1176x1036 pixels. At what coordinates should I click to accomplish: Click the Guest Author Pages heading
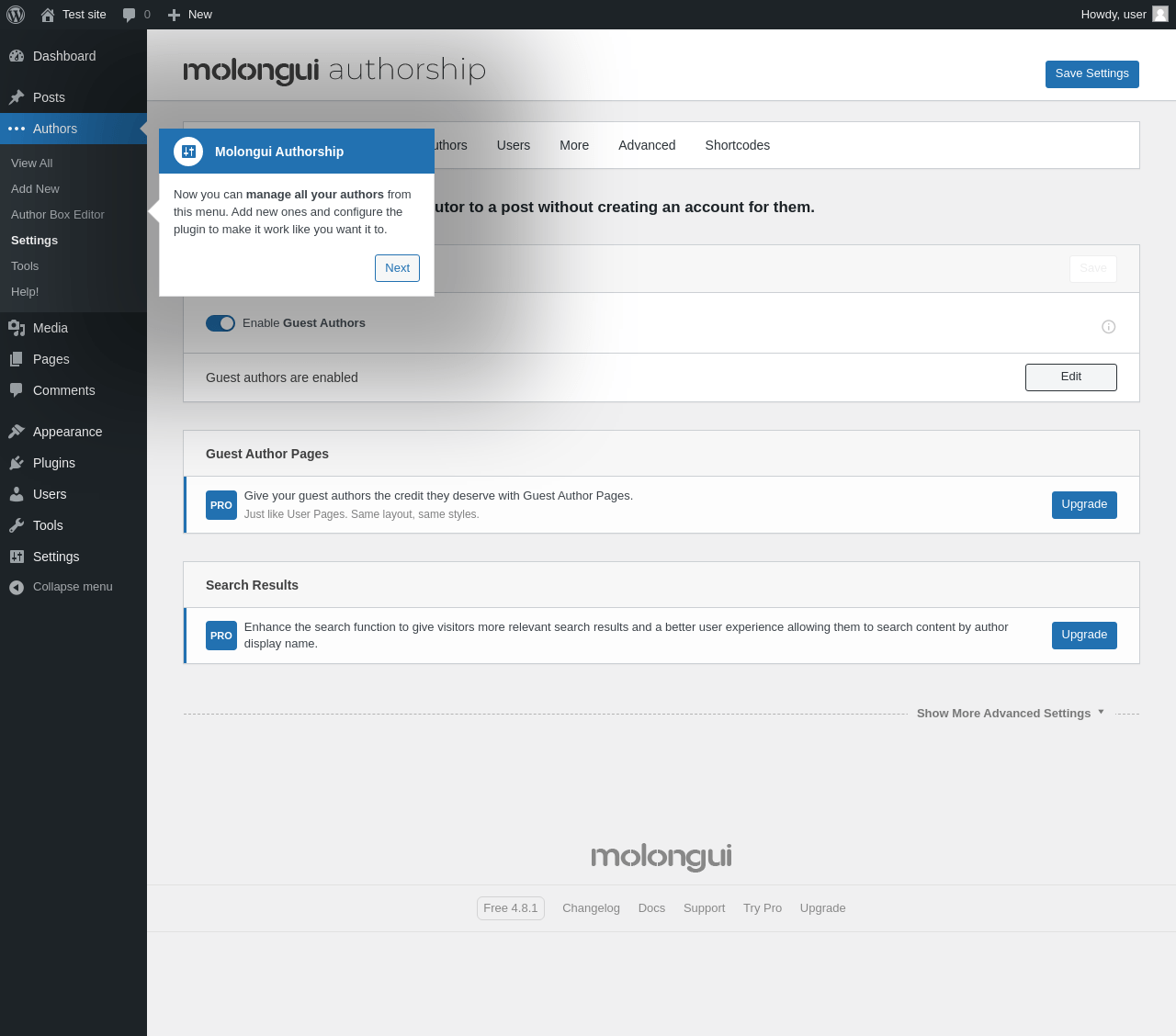[x=267, y=454]
